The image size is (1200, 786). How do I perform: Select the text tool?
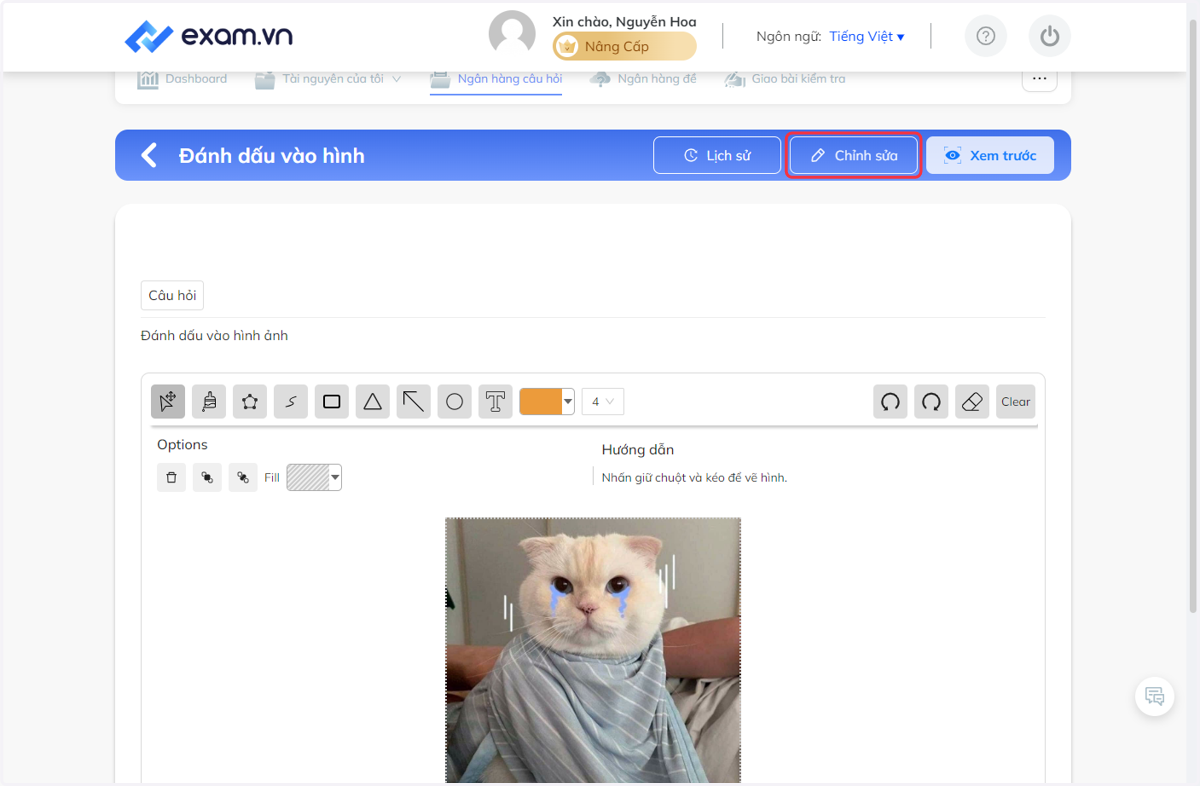coord(495,401)
